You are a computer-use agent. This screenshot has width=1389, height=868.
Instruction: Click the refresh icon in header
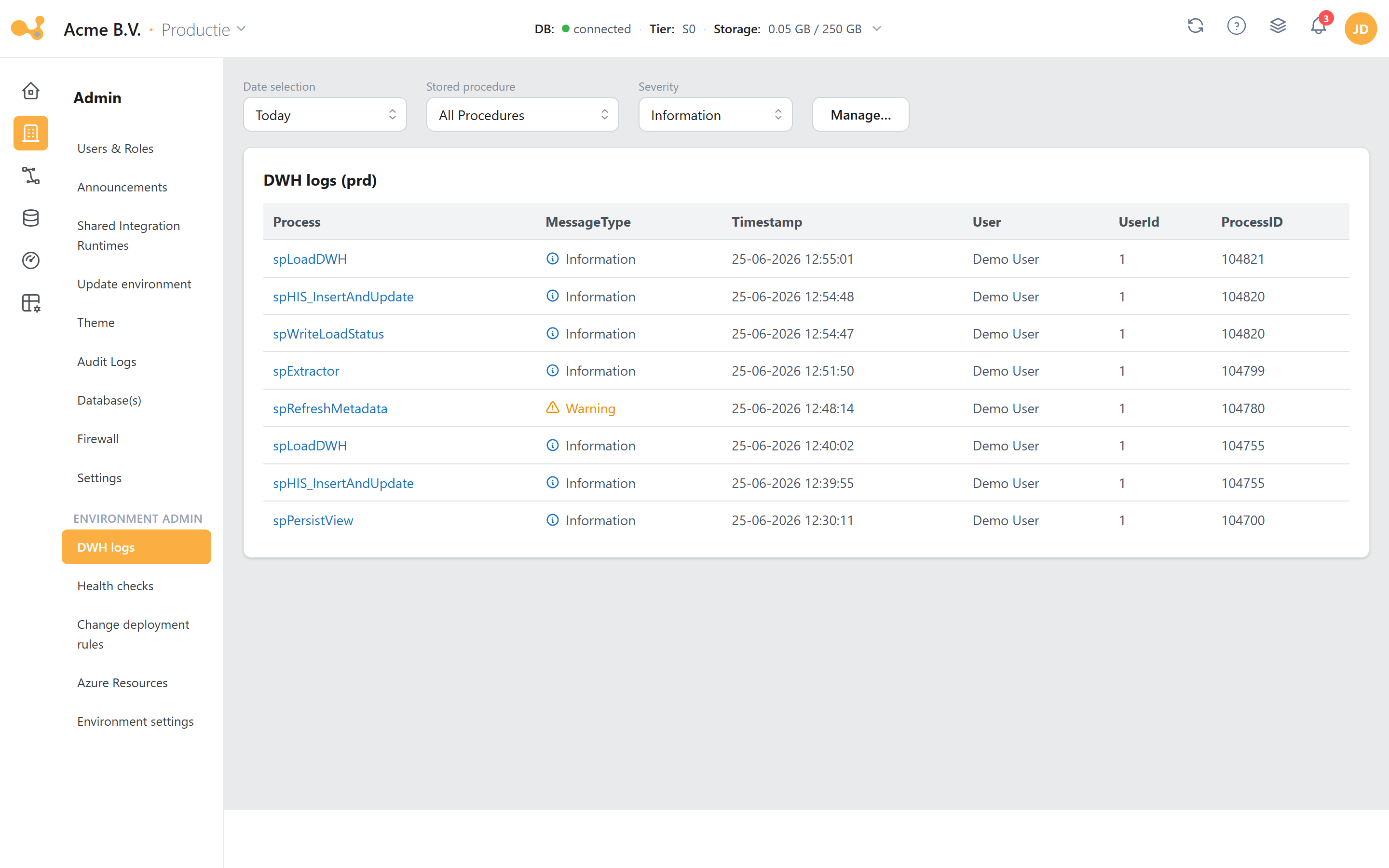(x=1195, y=27)
